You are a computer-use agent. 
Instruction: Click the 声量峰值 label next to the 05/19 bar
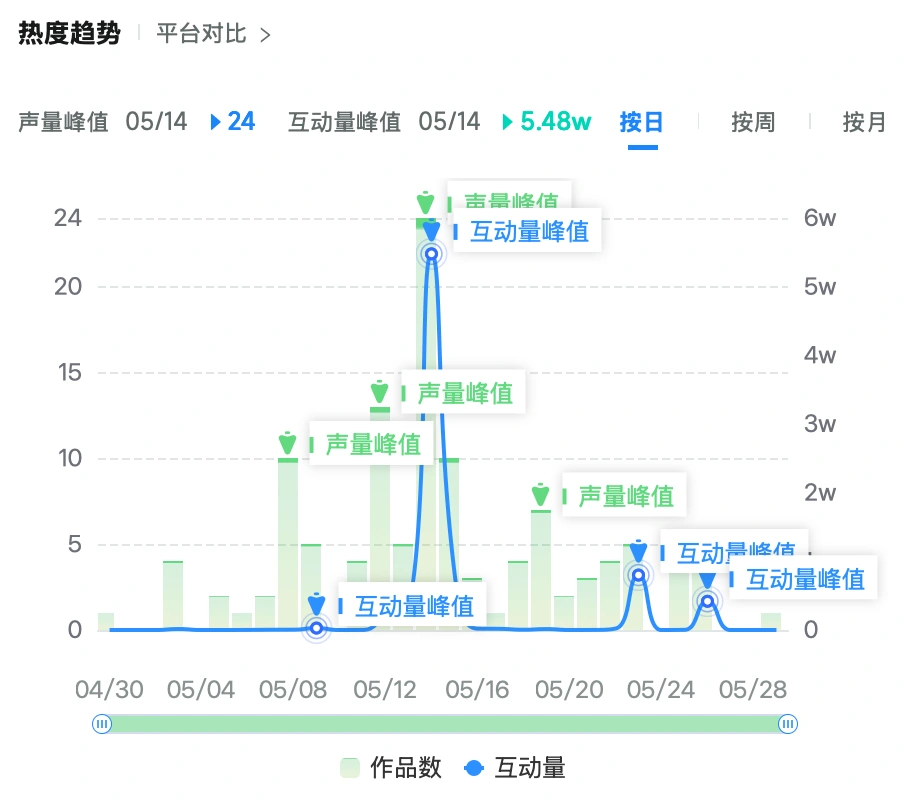click(x=626, y=496)
